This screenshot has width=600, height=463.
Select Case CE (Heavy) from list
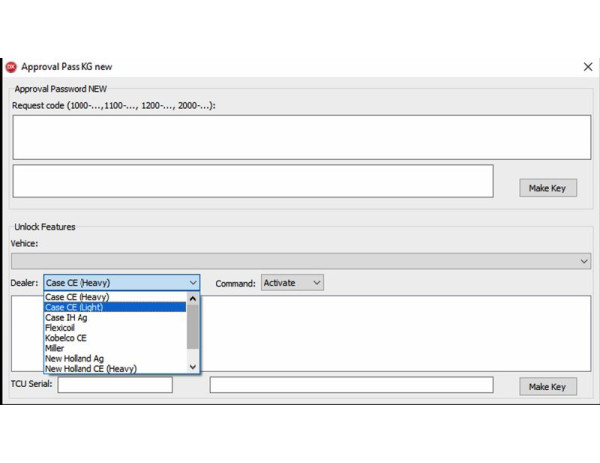tap(115, 297)
